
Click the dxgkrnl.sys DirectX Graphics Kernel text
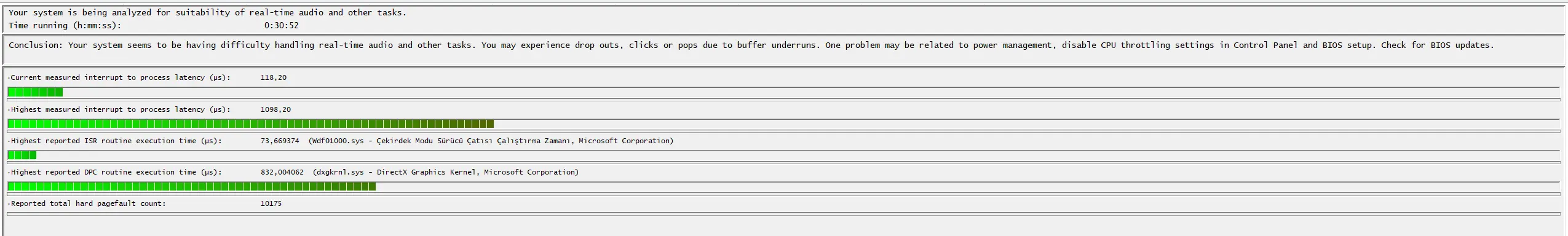click(446, 172)
